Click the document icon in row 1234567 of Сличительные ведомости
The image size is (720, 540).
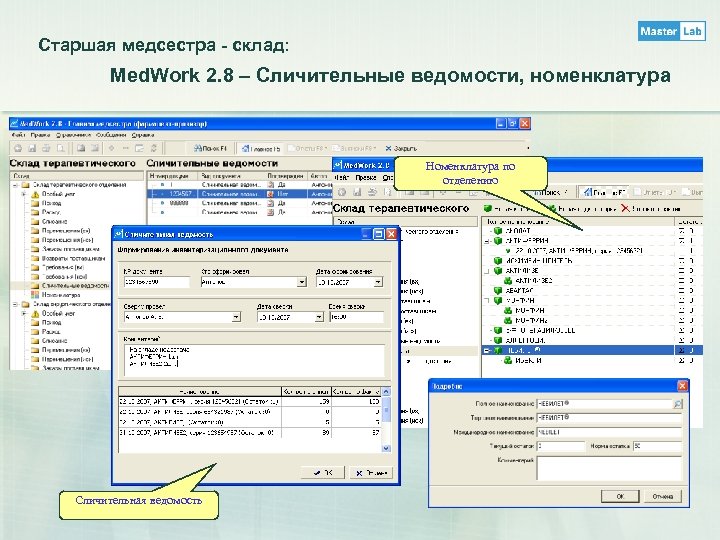271,194
